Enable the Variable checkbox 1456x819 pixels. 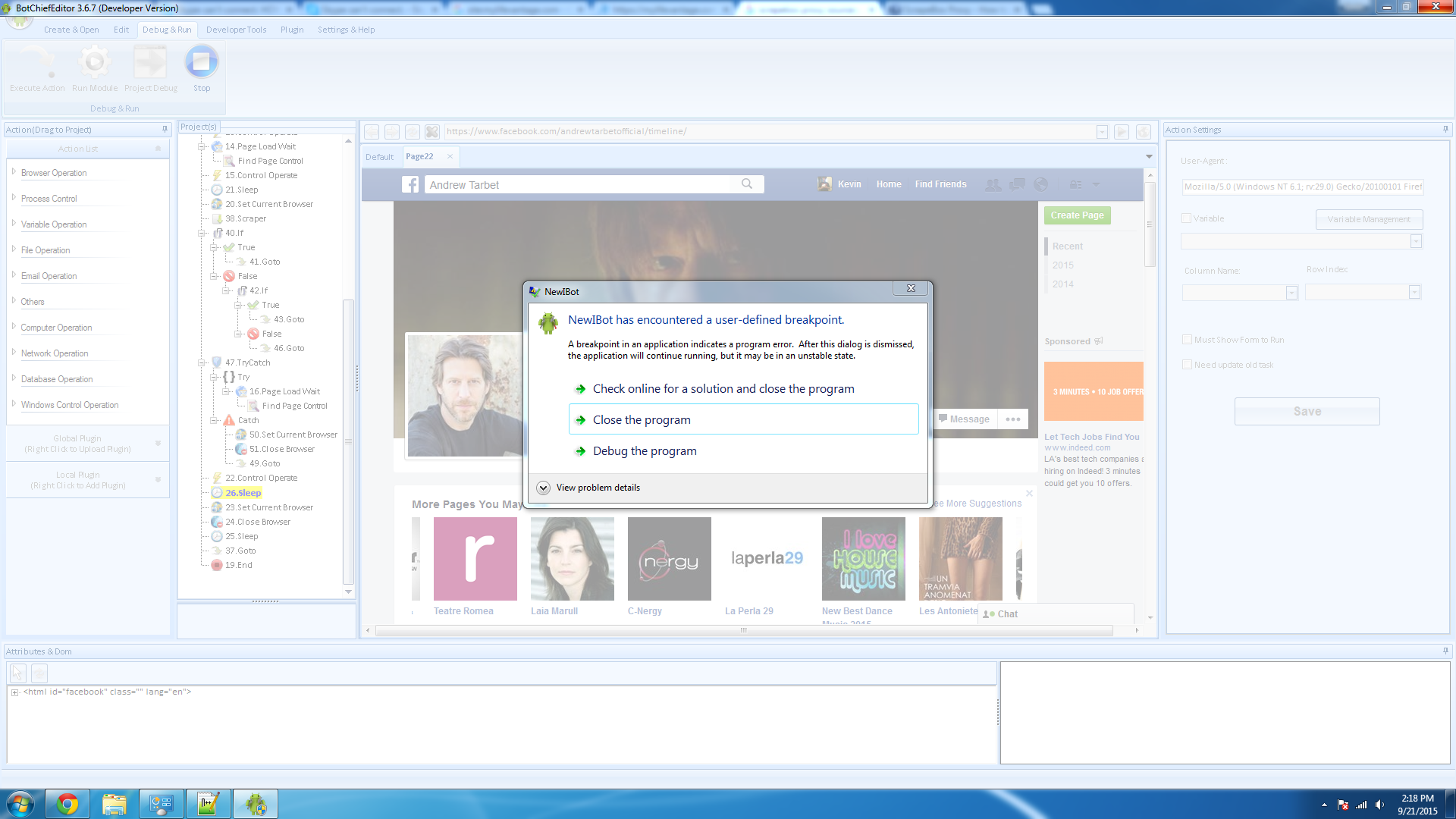pos(1187,218)
